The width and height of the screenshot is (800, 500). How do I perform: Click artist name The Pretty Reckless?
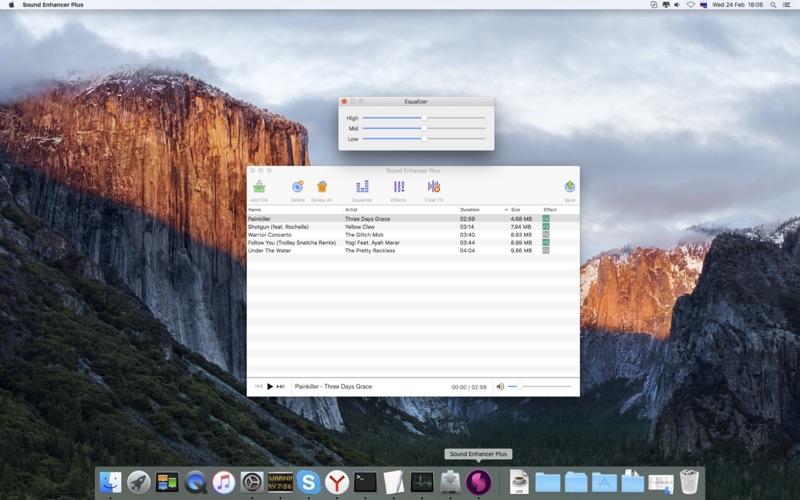point(370,251)
